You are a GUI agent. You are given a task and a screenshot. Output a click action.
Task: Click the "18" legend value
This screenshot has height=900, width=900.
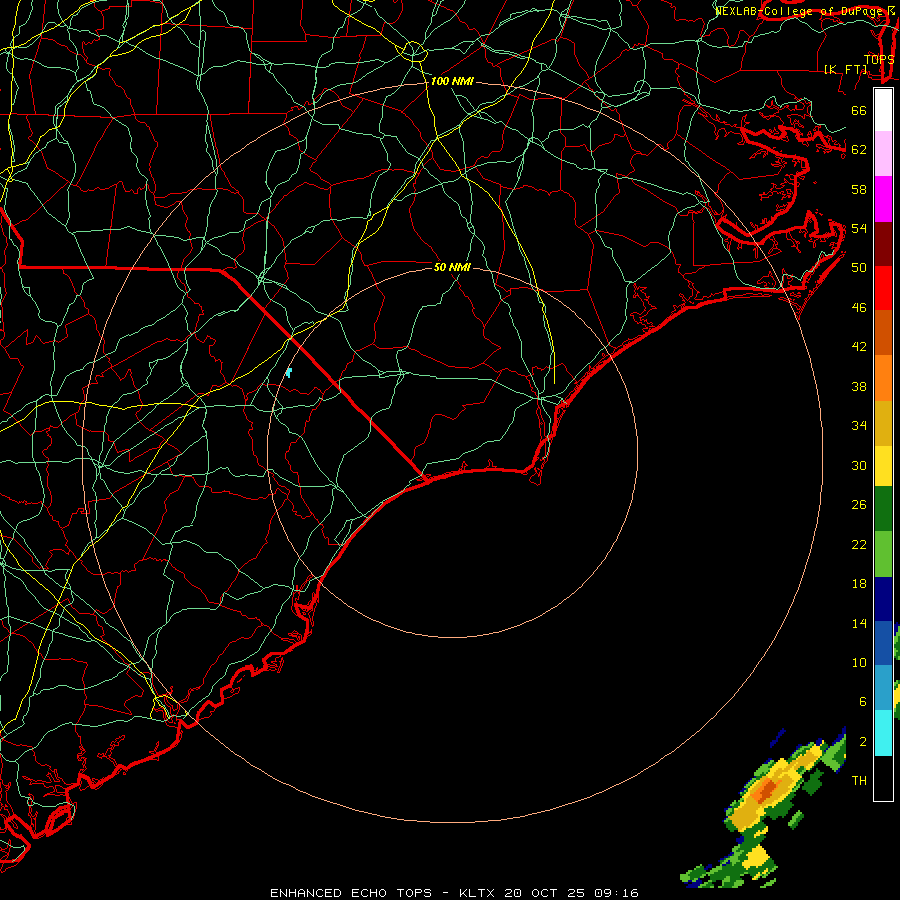tap(859, 584)
